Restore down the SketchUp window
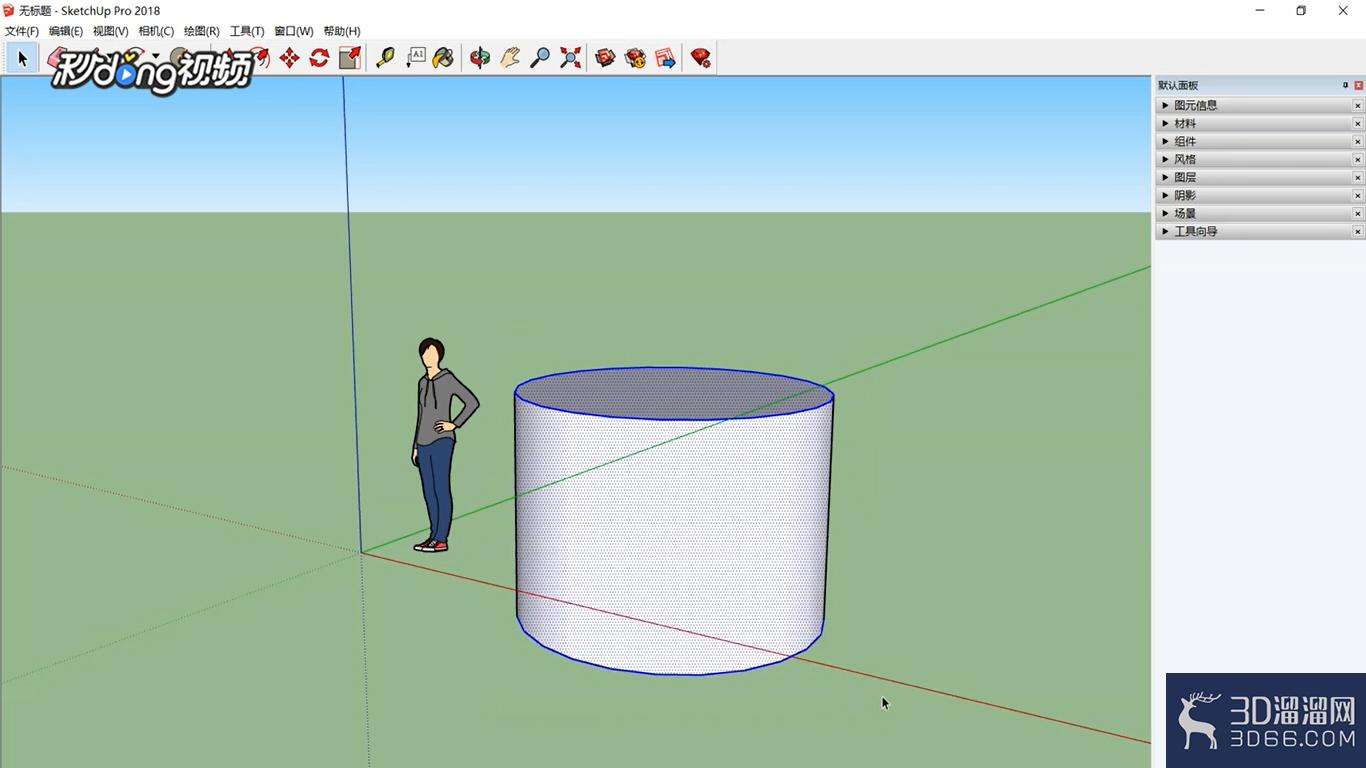1366x768 pixels. [1301, 11]
